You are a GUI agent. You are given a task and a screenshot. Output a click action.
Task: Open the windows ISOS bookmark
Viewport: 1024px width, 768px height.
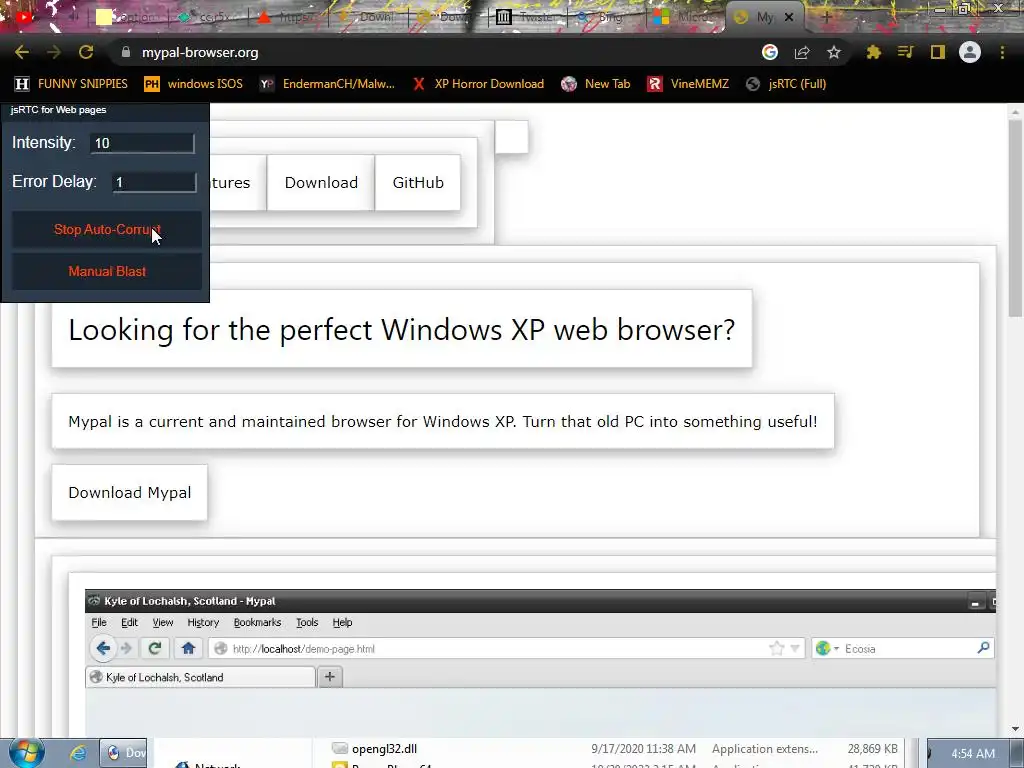pyautogui.click(x=193, y=84)
